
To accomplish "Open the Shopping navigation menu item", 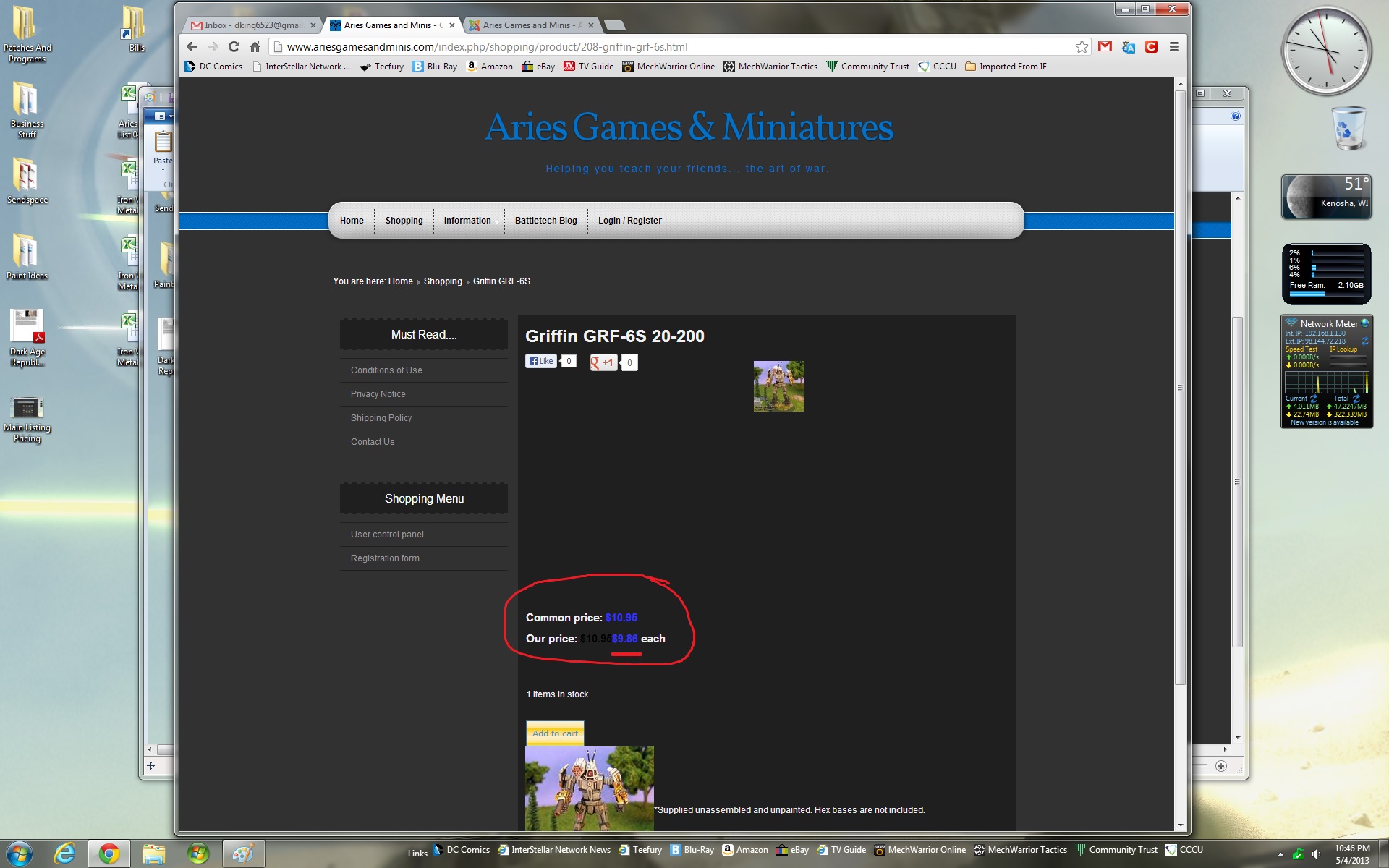I will pyautogui.click(x=404, y=221).
